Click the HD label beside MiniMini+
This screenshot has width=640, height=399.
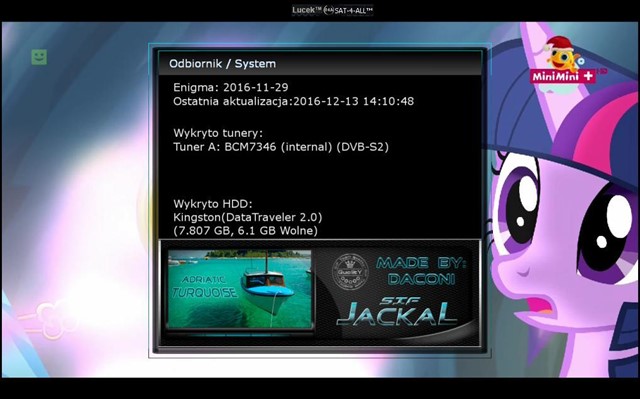tap(602, 71)
